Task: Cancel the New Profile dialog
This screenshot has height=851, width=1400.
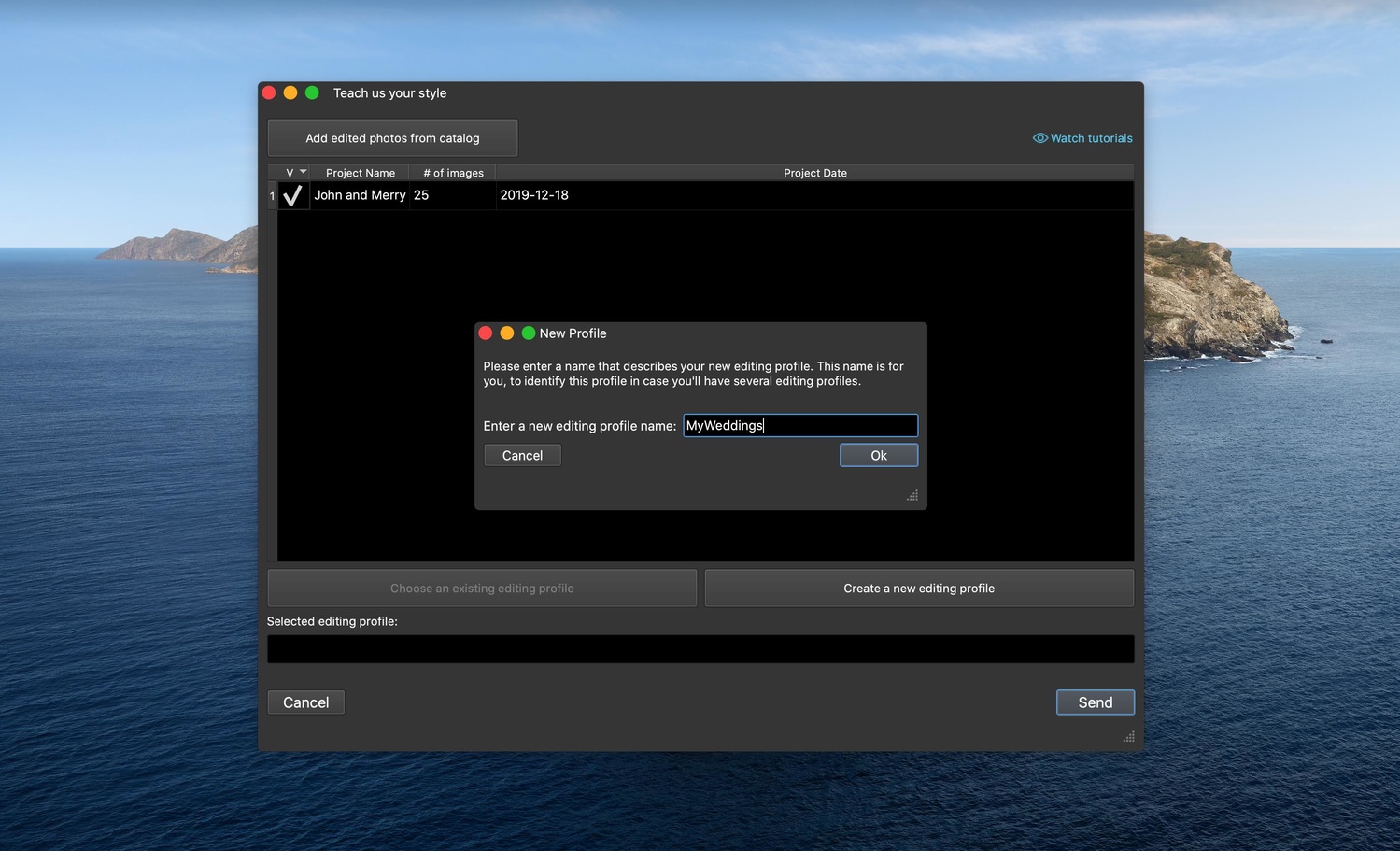Action: click(x=521, y=455)
